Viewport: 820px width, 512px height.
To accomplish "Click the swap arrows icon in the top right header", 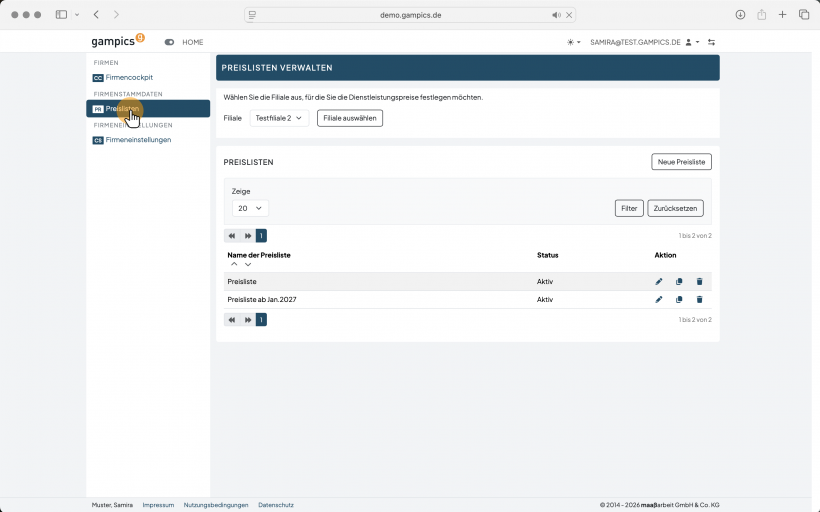I will coord(711,42).
